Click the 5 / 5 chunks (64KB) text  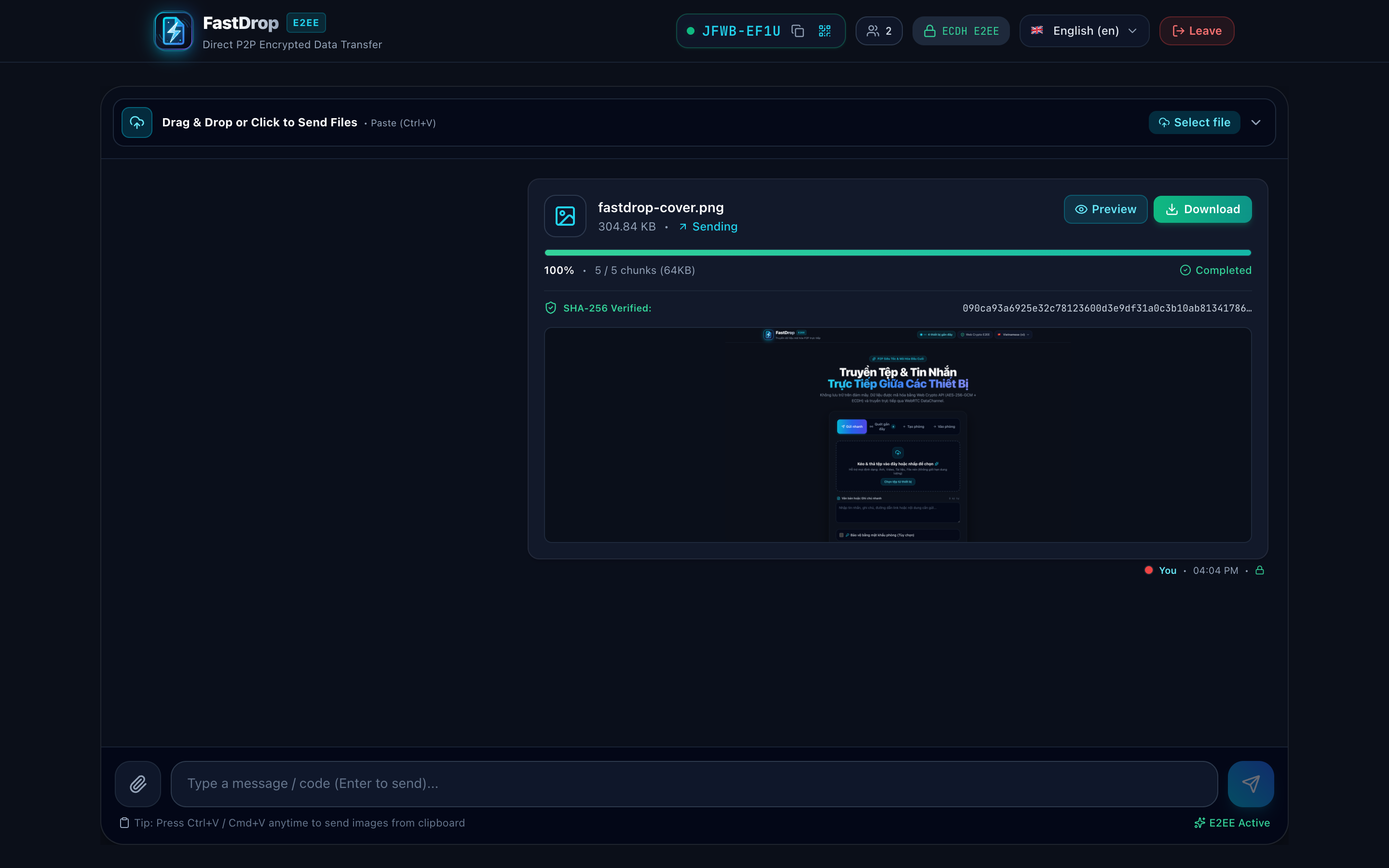[x=644, y=271]
